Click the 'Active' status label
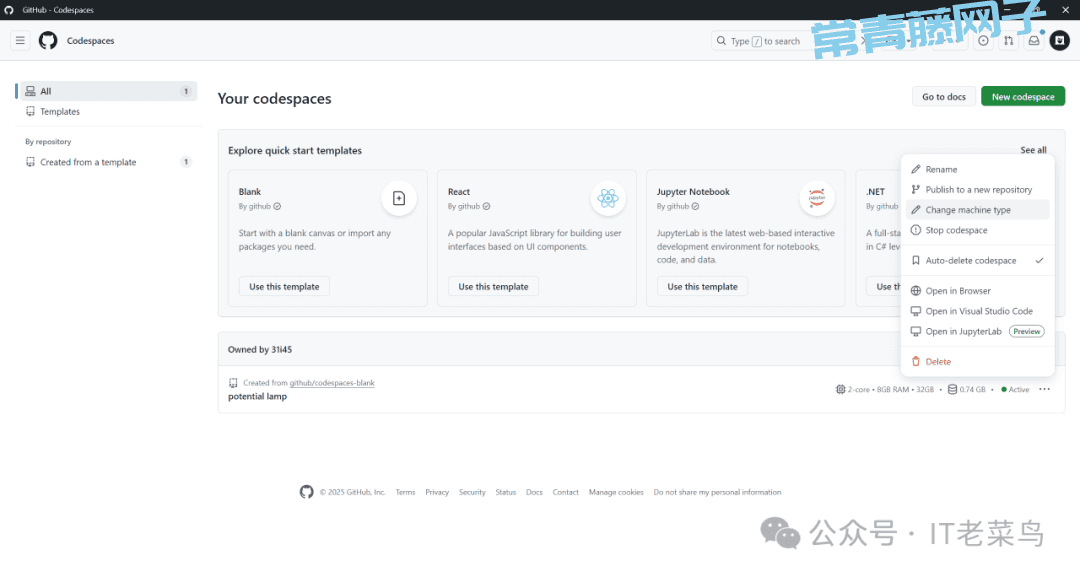This screenshot has width=1080, height=577. [1019, 390]
